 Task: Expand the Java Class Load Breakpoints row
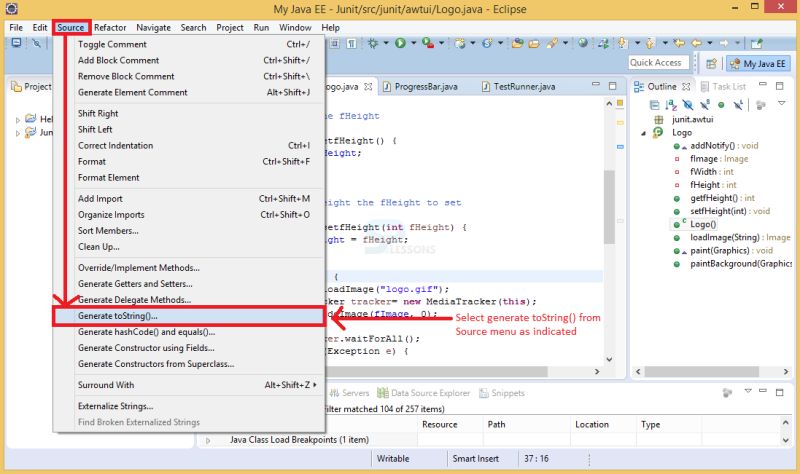point(208,440)
